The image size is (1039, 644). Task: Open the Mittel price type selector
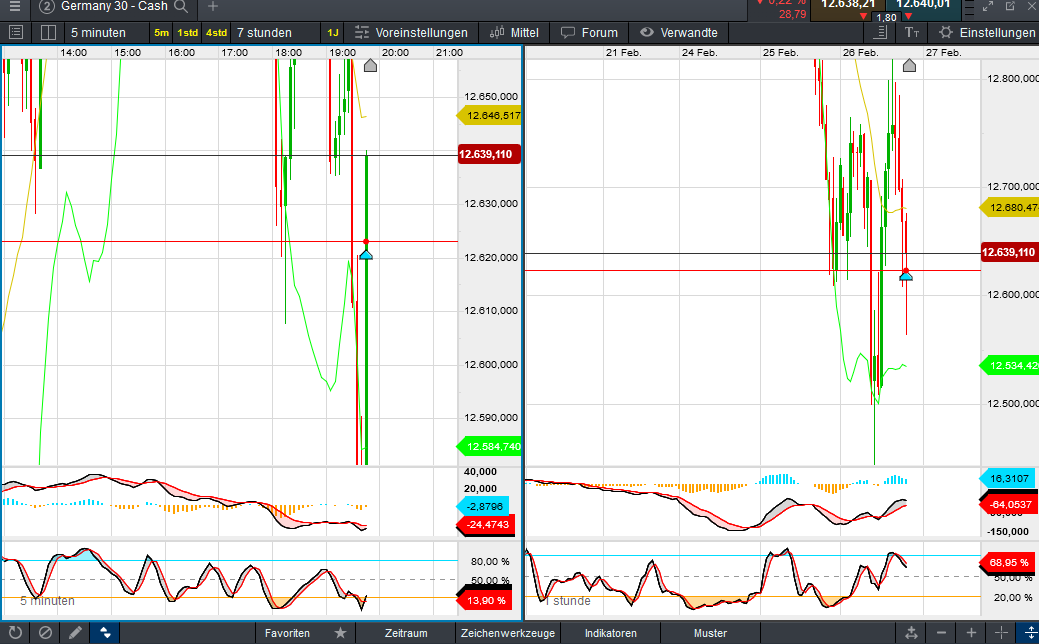pos(514,32)
